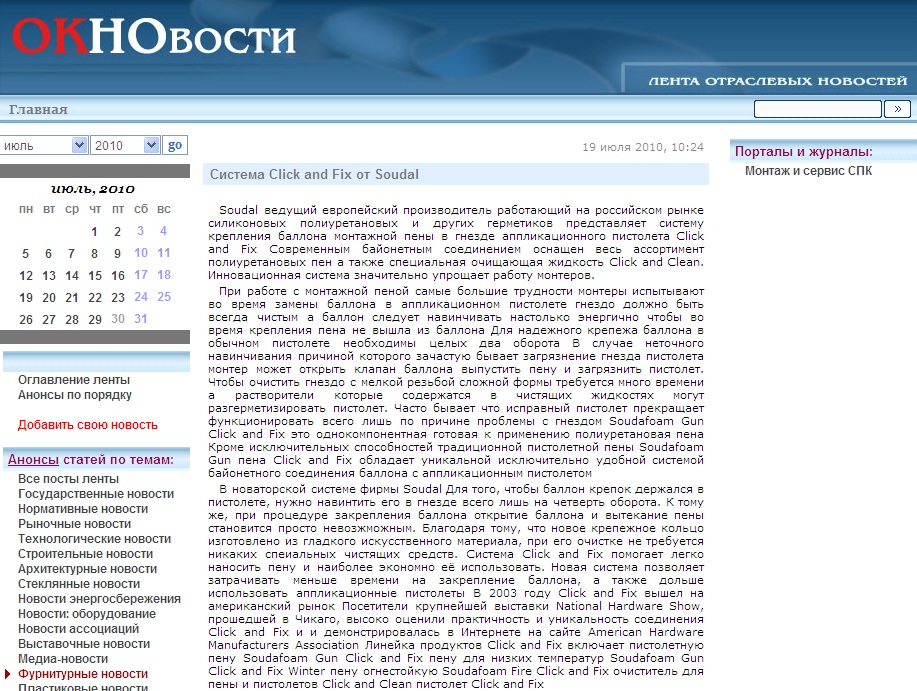The height and width of the screenshot is (691, 917).
Task: Open the month dropdown showing июль
Action: [x=44, y=145]
